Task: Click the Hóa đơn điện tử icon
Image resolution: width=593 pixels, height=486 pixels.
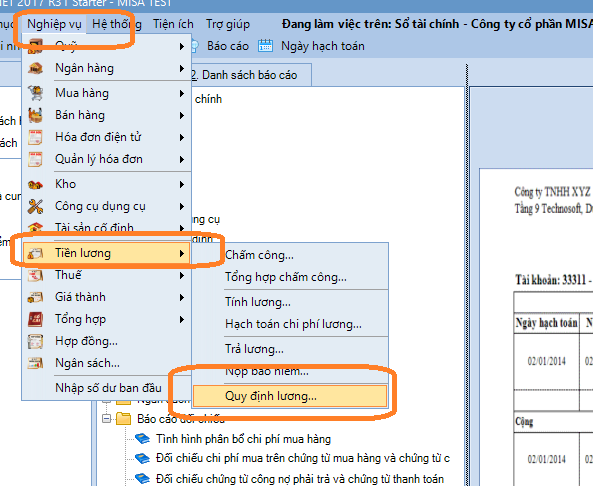Action: point(35,137)
